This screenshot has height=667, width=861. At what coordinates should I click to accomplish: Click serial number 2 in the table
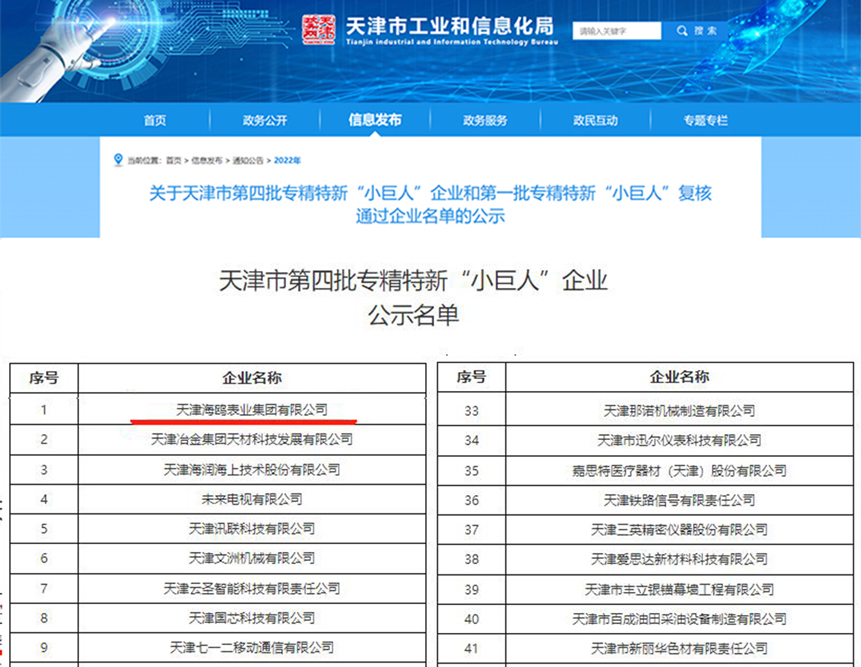coord(44,439)
